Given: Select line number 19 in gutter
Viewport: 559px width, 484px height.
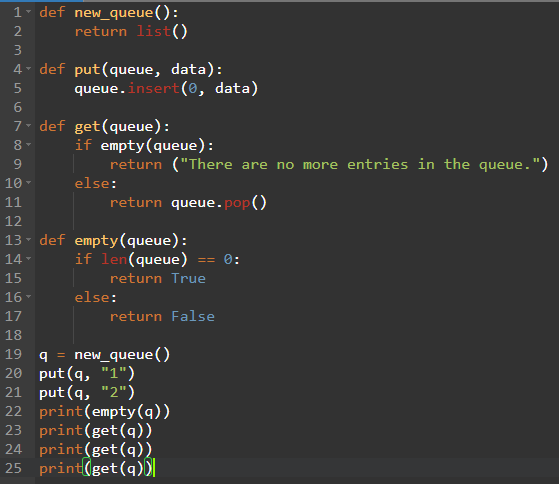Looking at the screenshot, I should point(14,354).
